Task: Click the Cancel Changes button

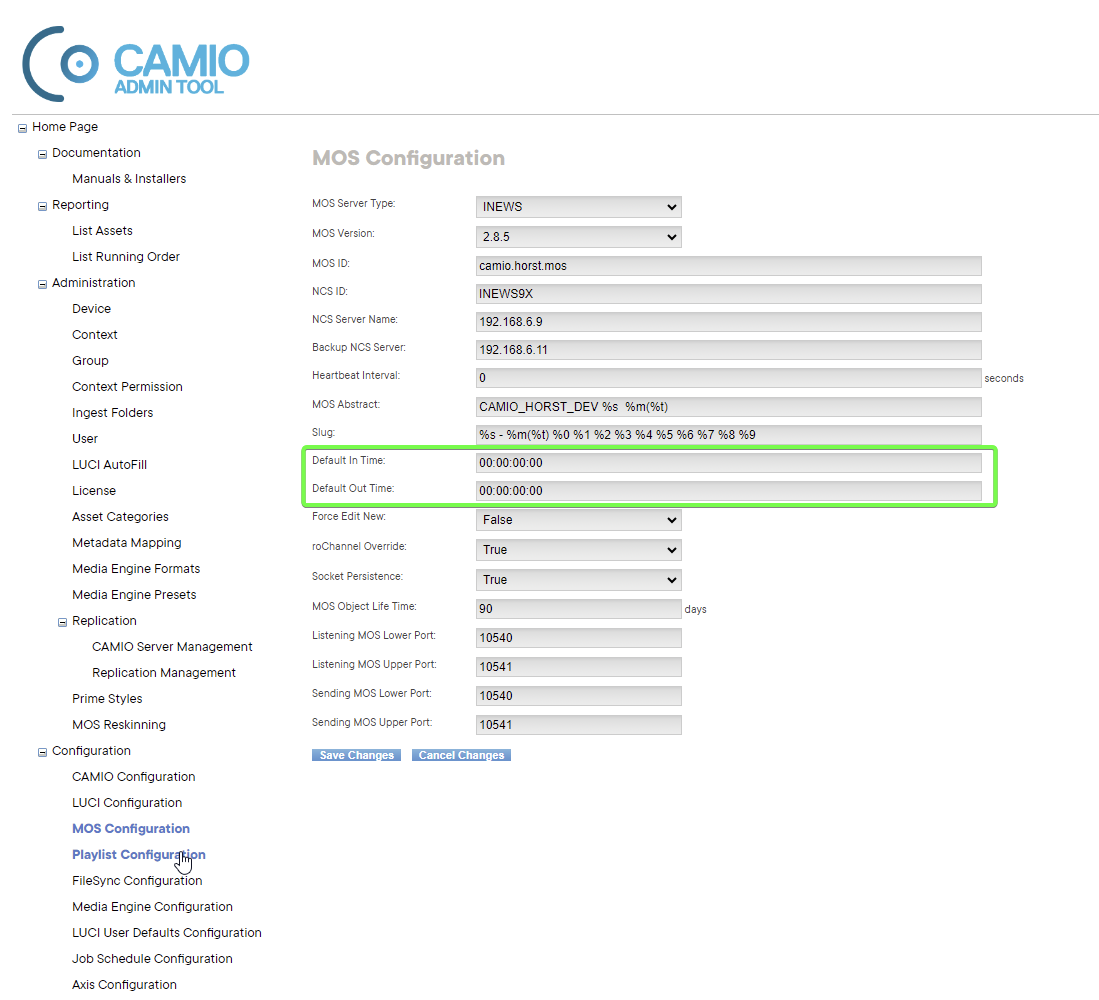Action: tap(461, 755)
